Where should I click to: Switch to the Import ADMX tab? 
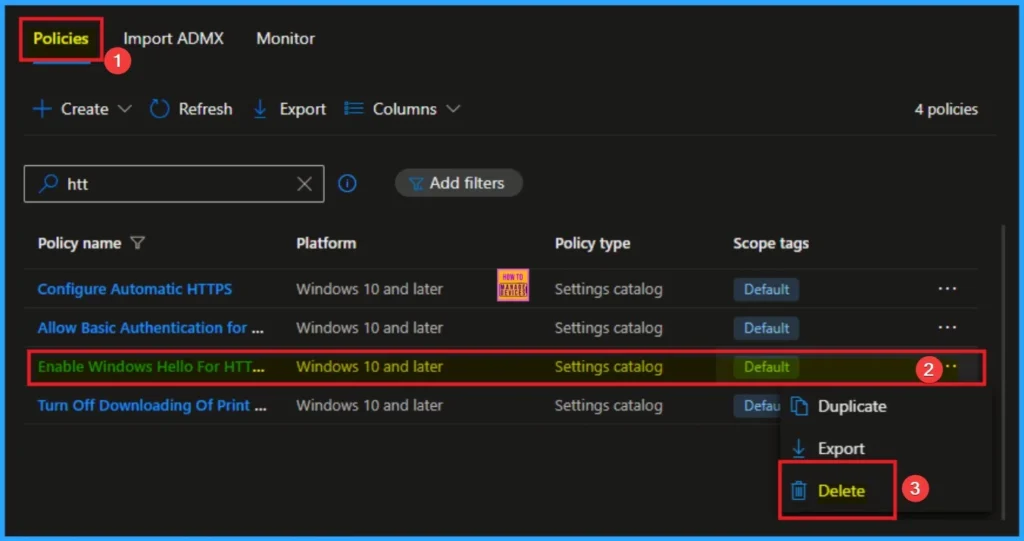pyautogui.click(x=173, y=39)
